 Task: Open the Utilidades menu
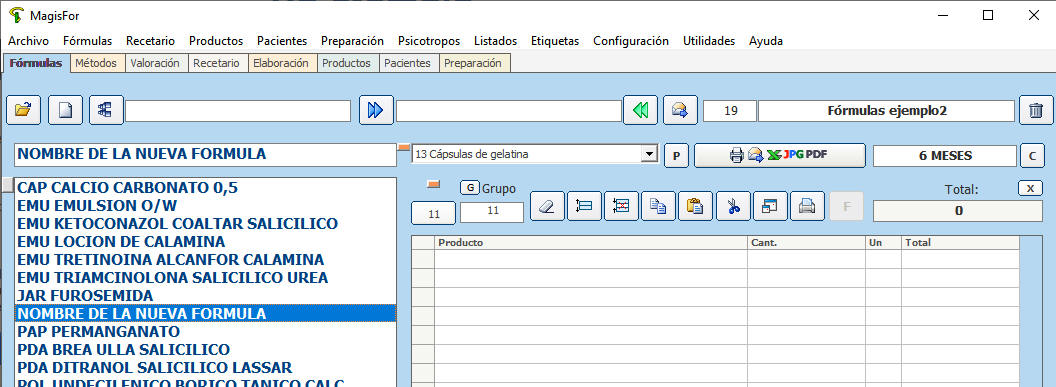coord(708,41)
